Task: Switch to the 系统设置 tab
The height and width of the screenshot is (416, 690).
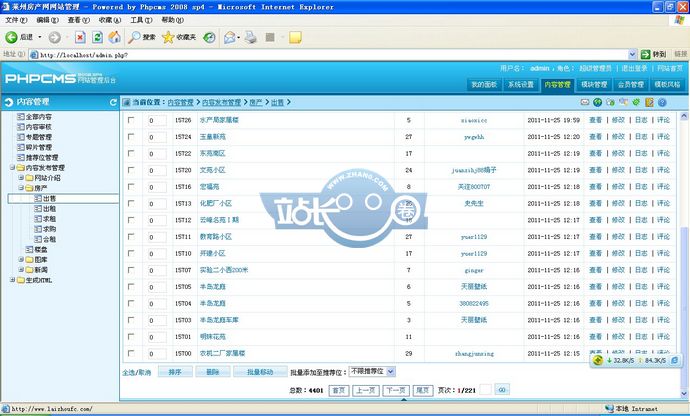Action: click(x=521, y=85)
